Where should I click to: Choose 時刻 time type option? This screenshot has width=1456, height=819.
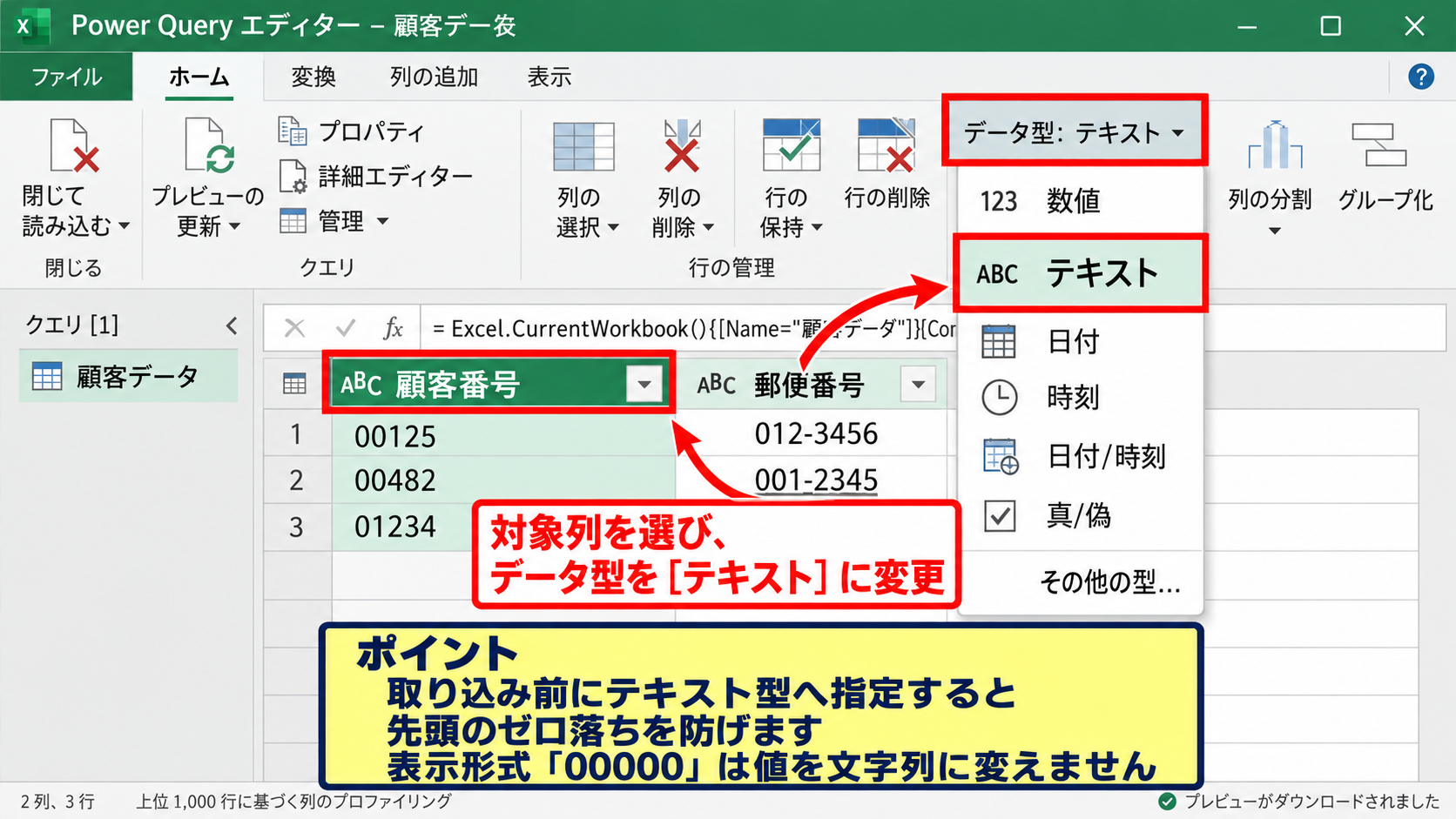(1080, 398)
